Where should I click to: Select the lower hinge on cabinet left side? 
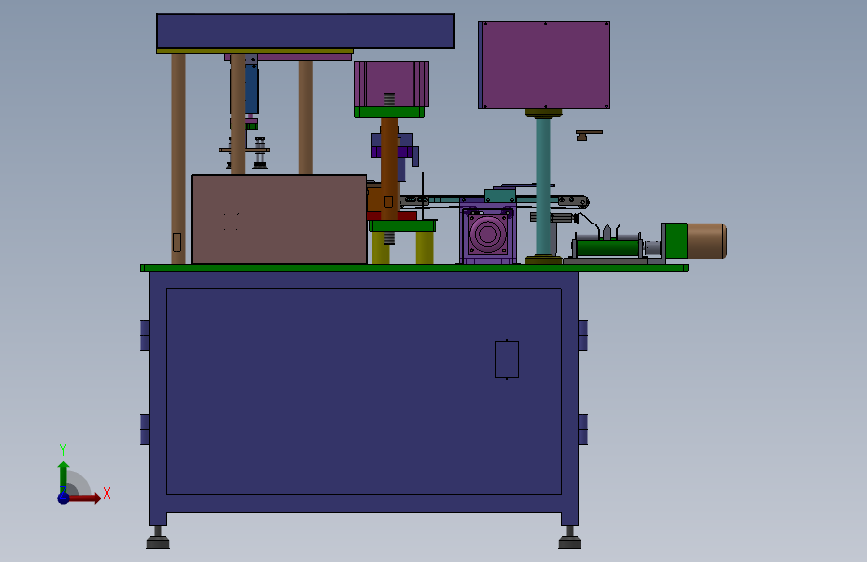click(x=145, y=429)
